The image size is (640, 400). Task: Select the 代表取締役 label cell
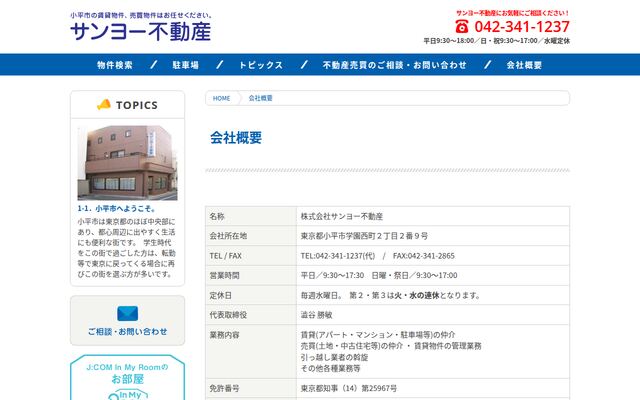click(251, 315)
